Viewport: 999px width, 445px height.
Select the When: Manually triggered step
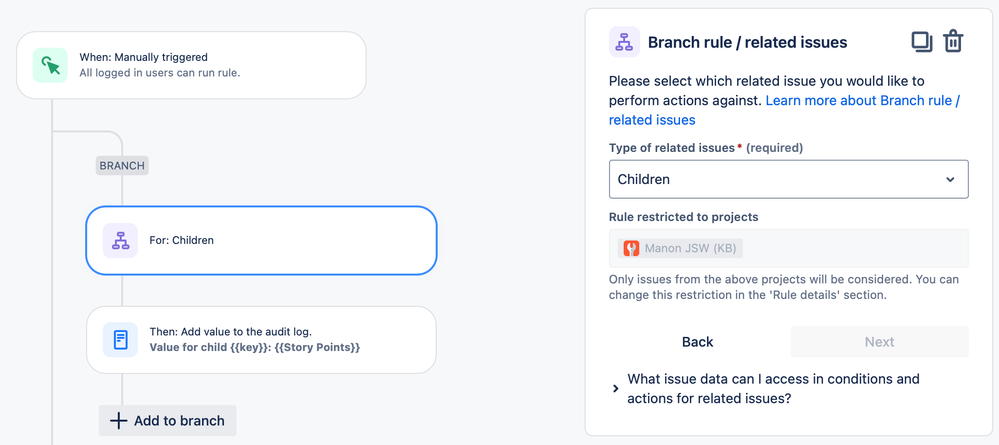click(191, 65)
